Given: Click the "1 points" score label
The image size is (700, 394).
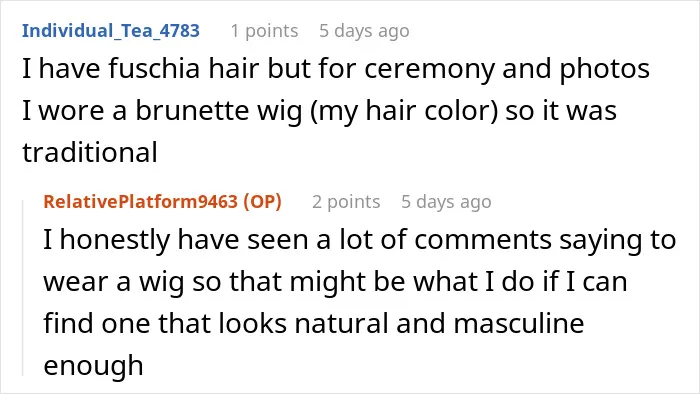Looking at the screenshot, I should (264, 31).
